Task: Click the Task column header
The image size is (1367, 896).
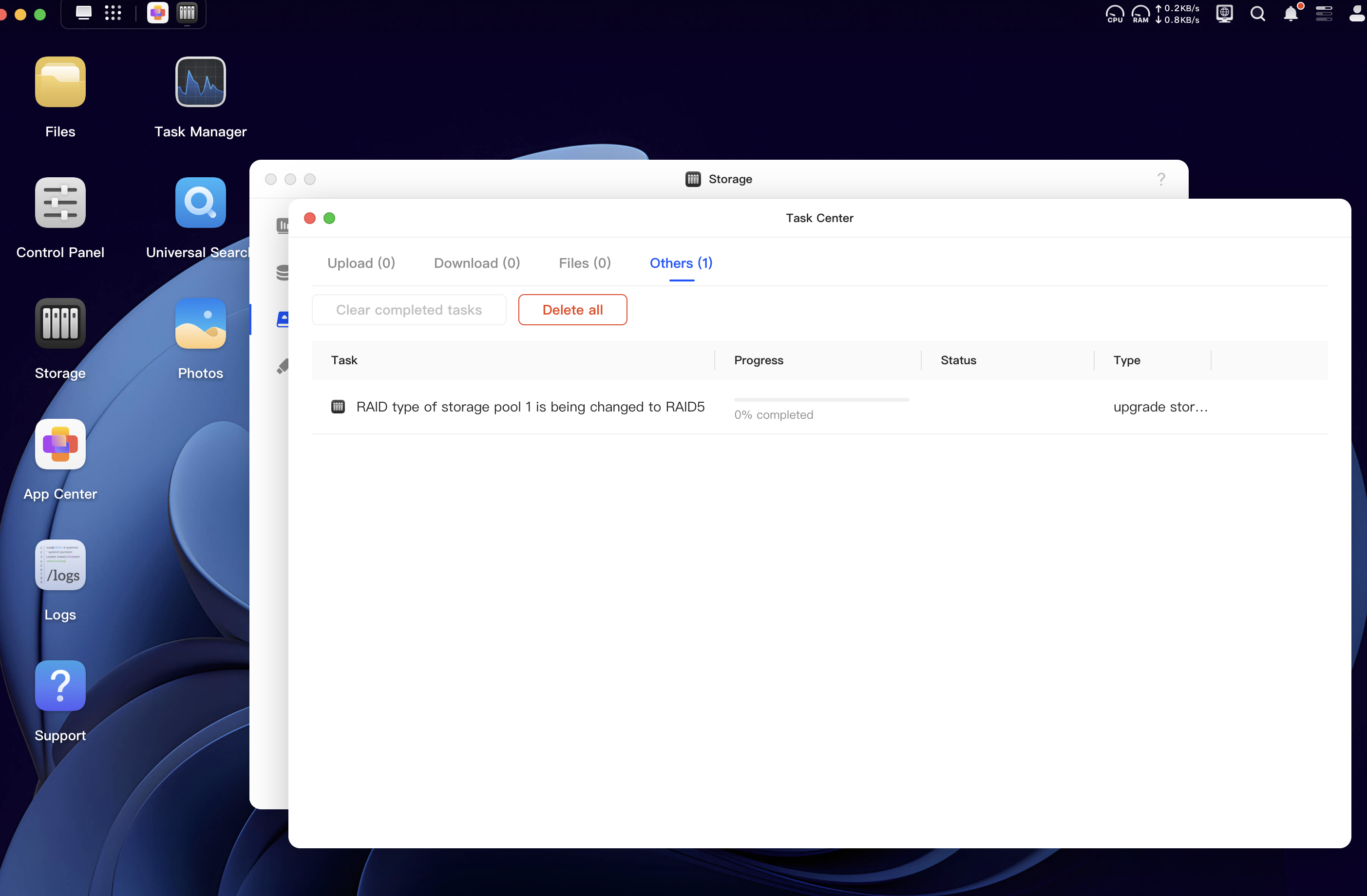Action: tap(344, 360)
